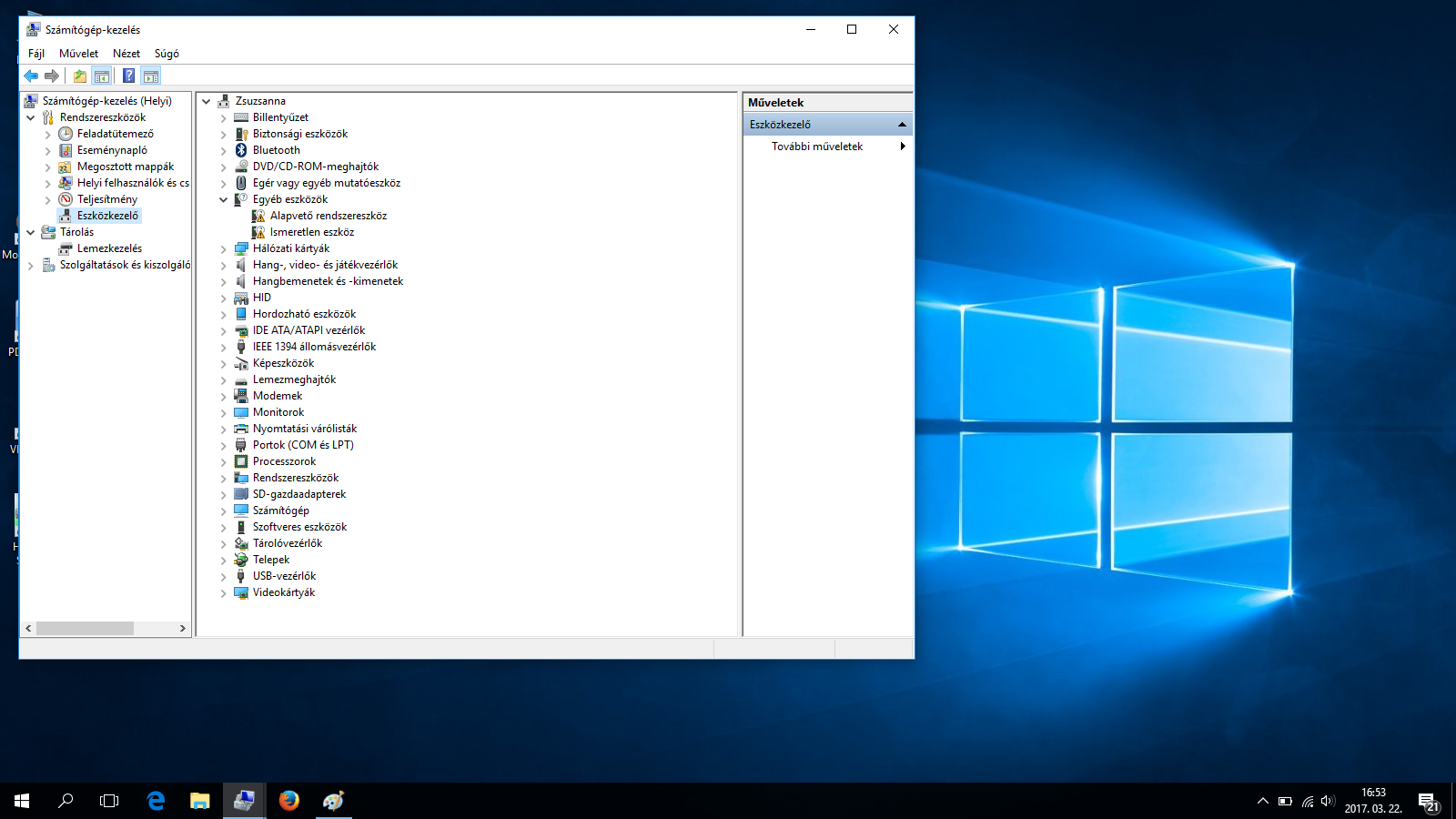Click the Back arrow toolbar icon

(31, 76)
